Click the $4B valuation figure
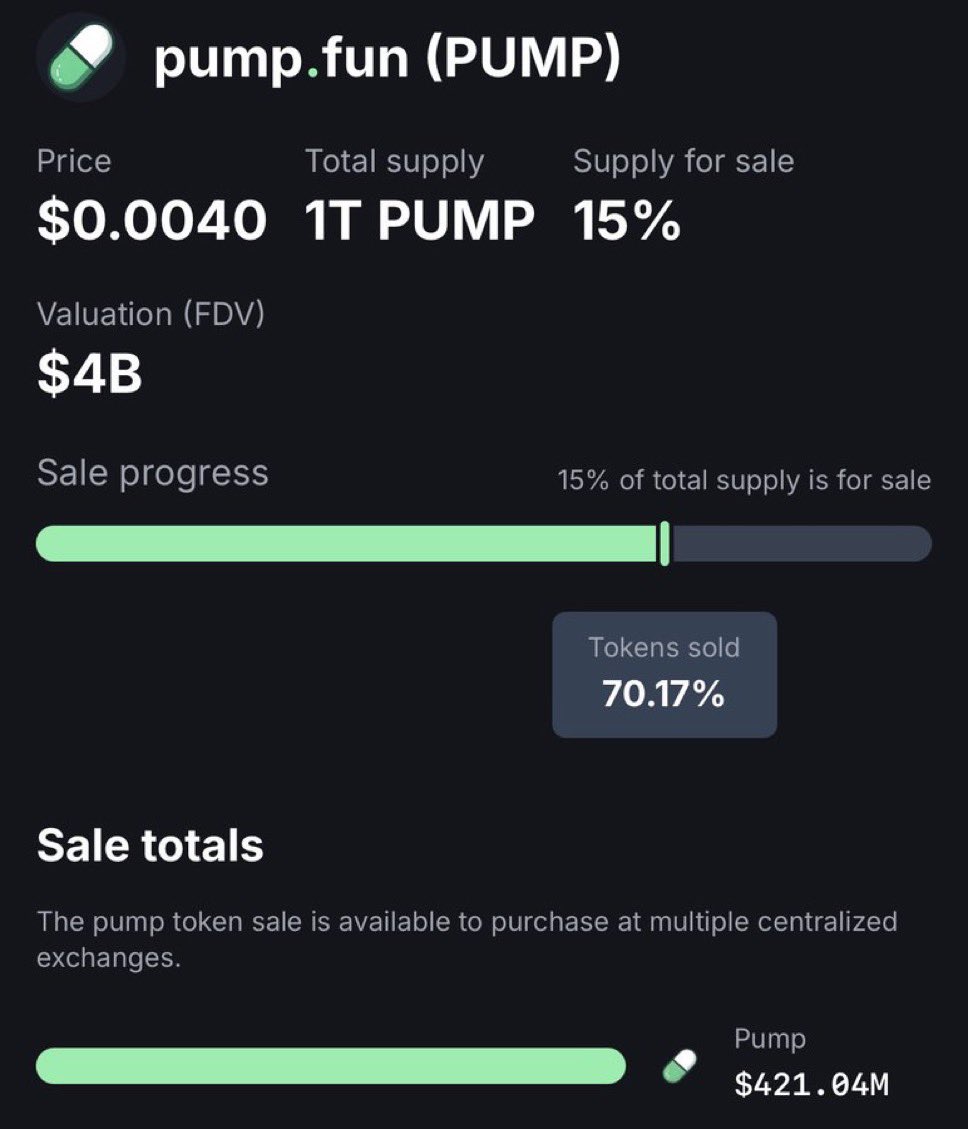This screenshot has height=1129, width=968. [x=90, y=374]
